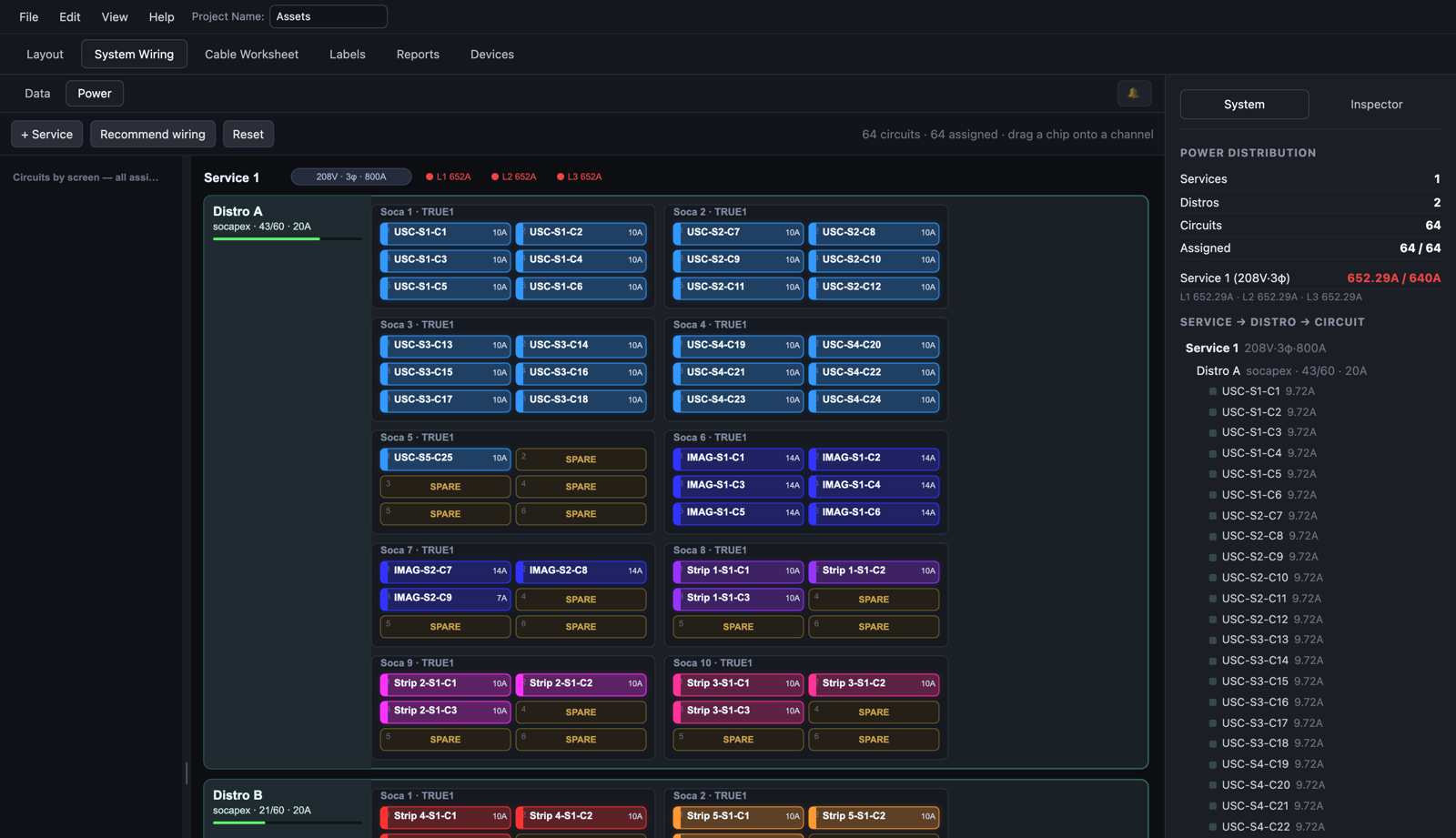The image size is (1456, 838).
Task: Click SPARE slot 4 in Soca 8
Action: pyautogui.click(x=874, y=600)
